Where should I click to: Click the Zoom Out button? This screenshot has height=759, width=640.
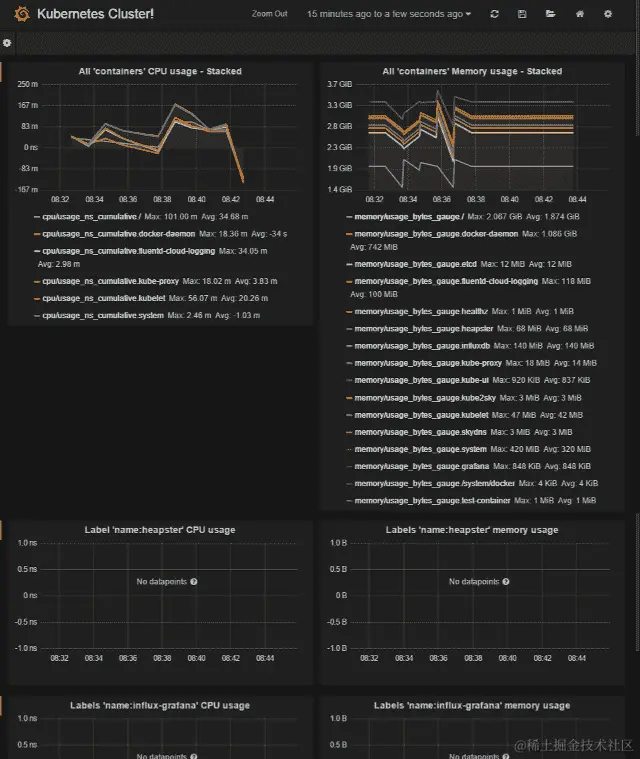[269, 14]
